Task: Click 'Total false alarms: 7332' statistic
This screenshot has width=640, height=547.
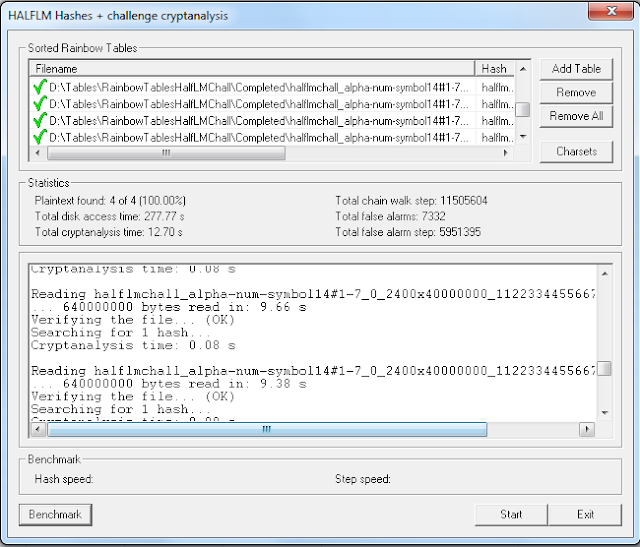Action: click(390, 216)
